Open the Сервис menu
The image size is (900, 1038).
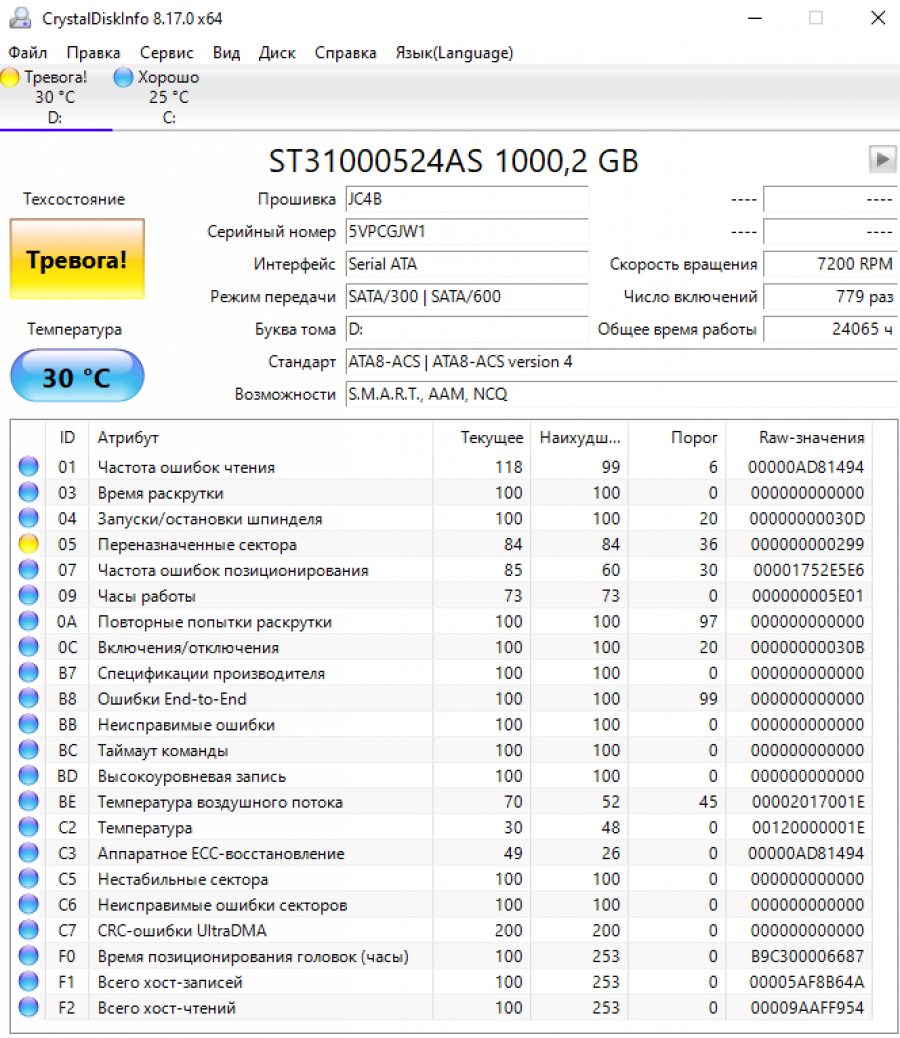tap(167, 53)
